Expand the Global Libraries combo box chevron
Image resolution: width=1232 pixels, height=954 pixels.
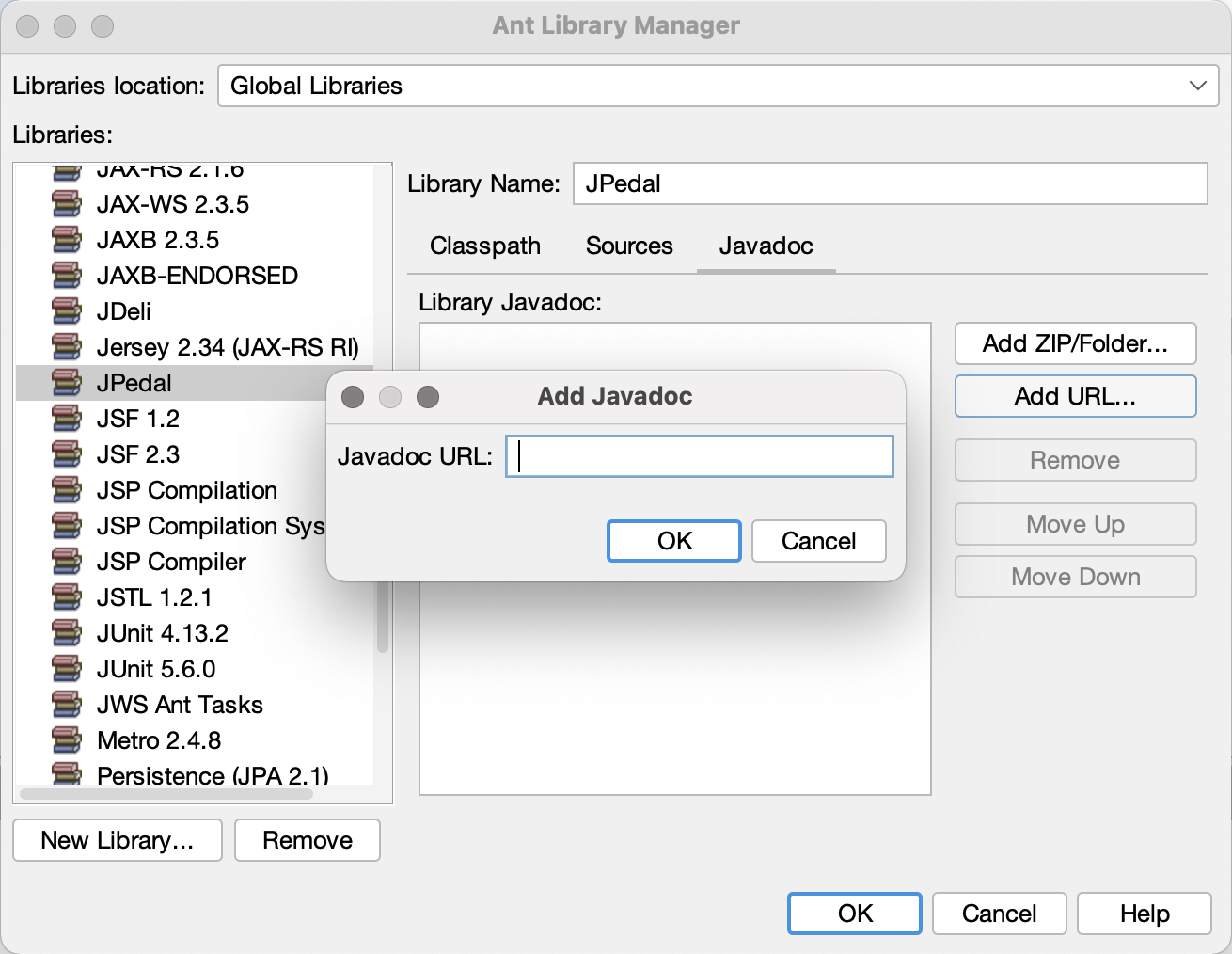[x=1197, y=86]
